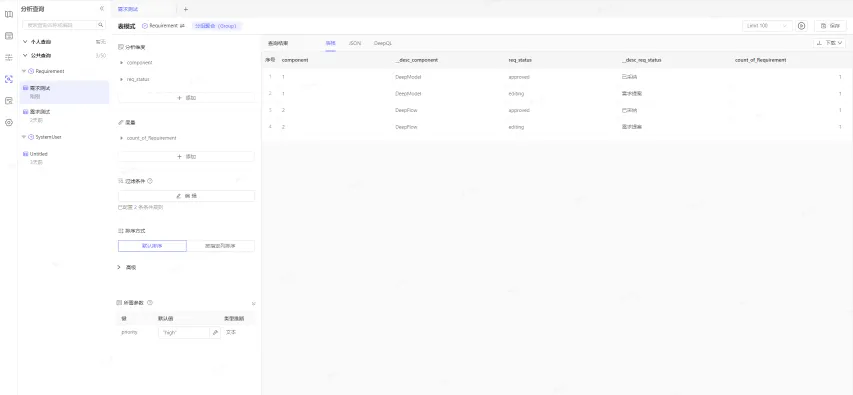853x395 pixels.
Task: Click the priority parameter key cell
Action: [x=129, y=332]
